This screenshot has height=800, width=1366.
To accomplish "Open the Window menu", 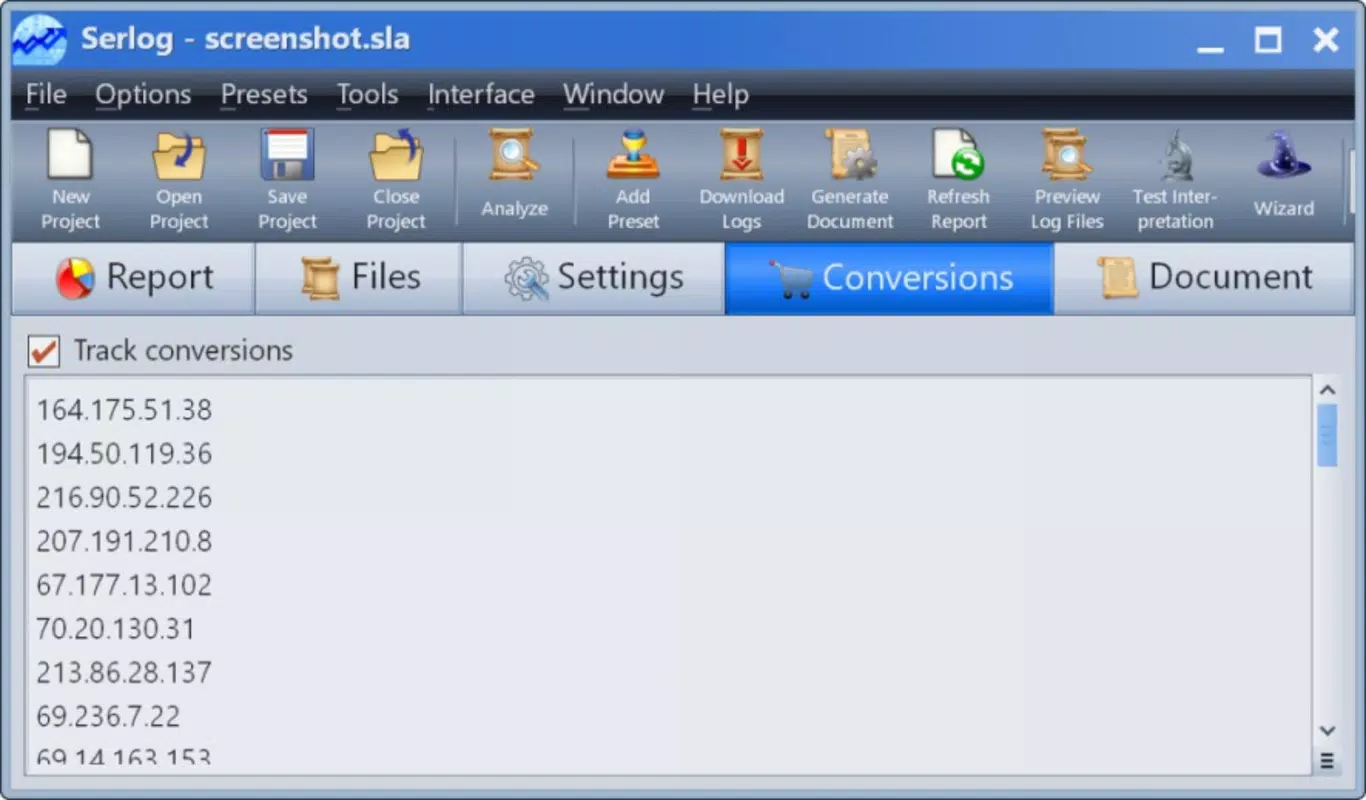I will pyautogui.click(x=613, y=95).
